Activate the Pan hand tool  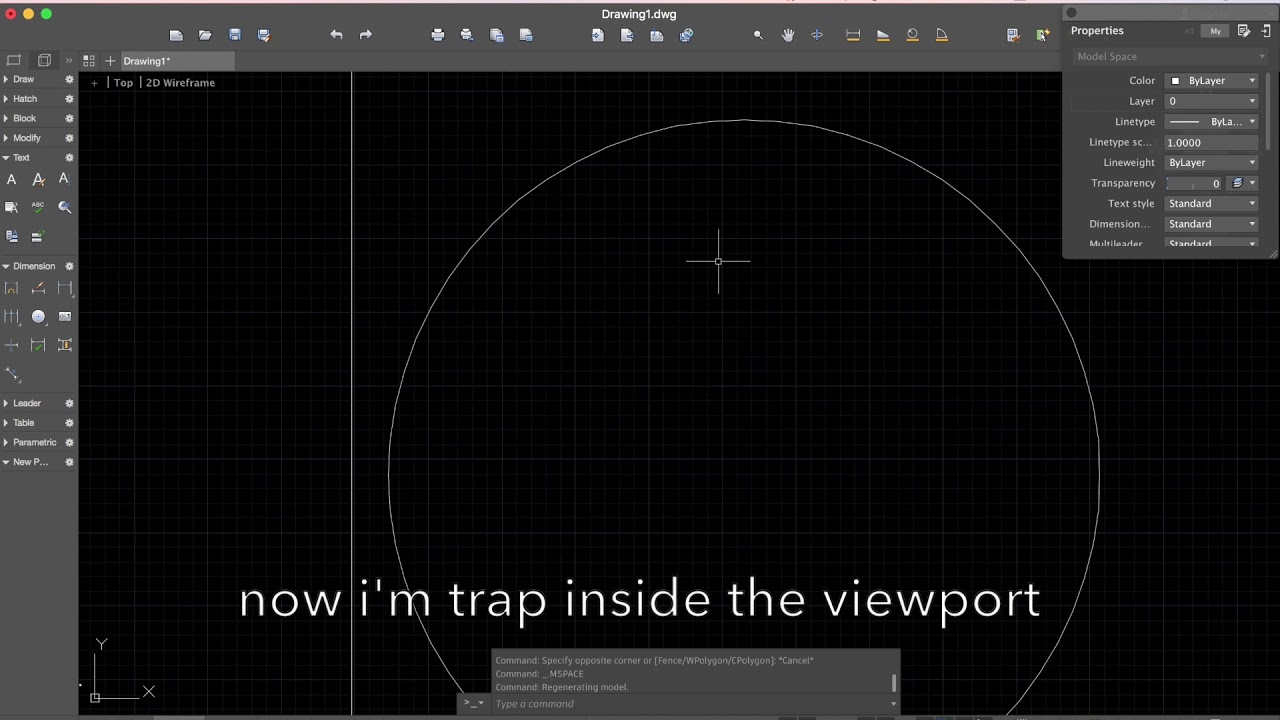click(x=788, y=35)
